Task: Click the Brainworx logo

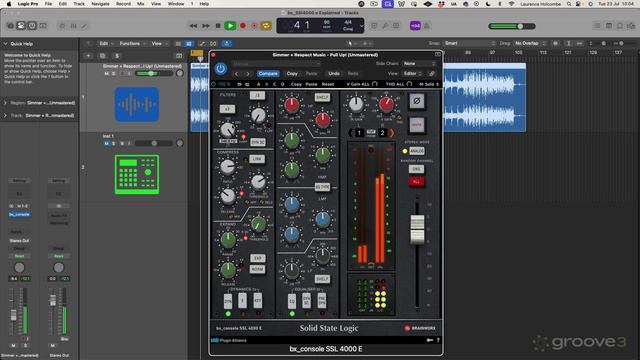Action: point(420,328)
